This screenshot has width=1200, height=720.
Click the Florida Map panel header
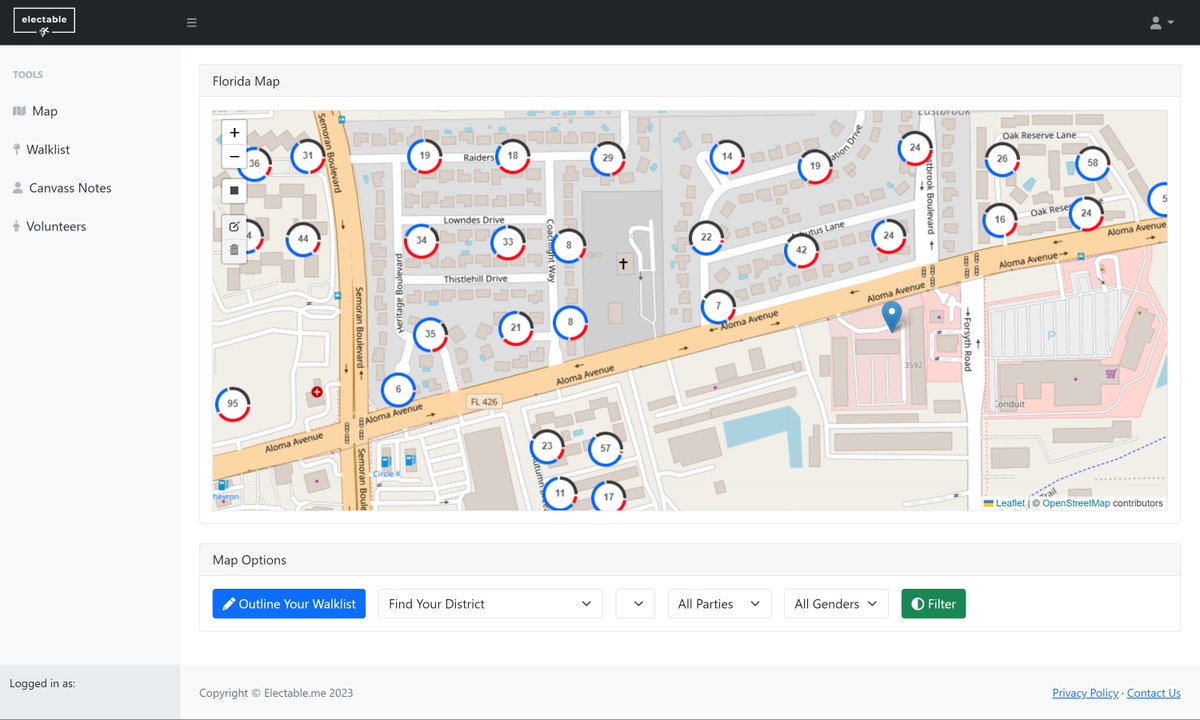pyautogui.click(x=690, y=81)
